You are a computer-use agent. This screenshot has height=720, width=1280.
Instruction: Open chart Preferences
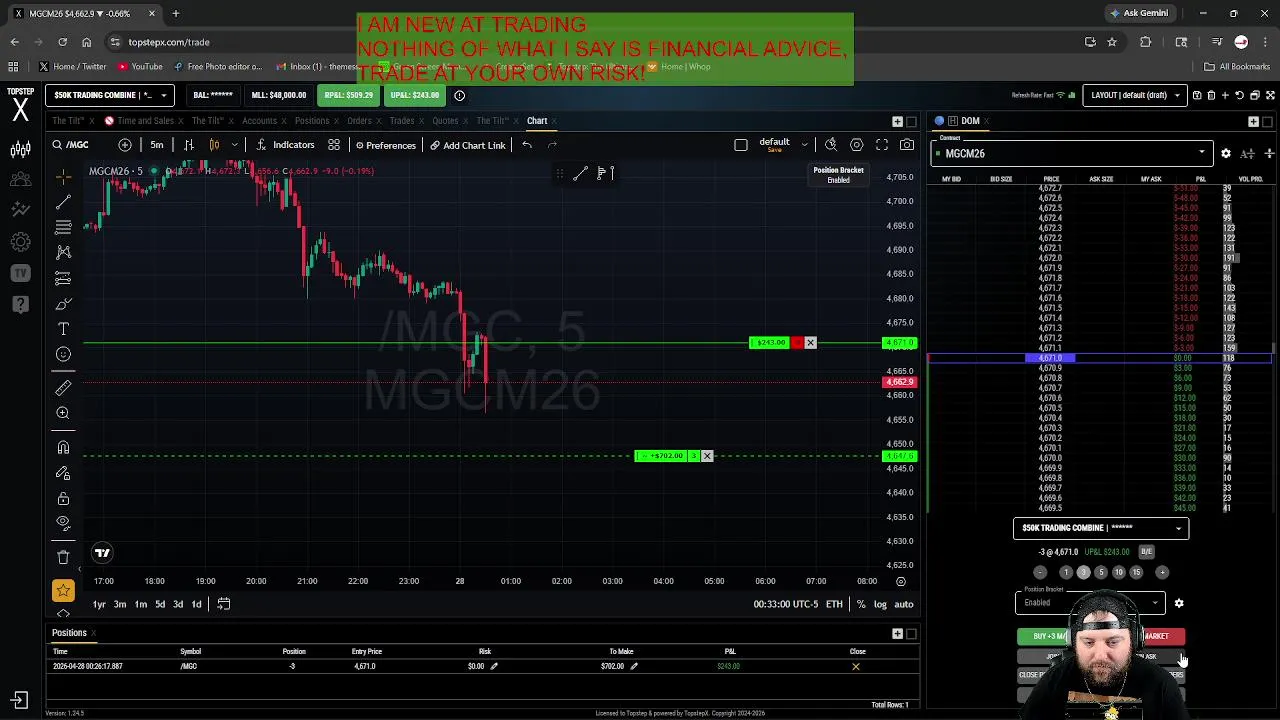coord(385,145)
